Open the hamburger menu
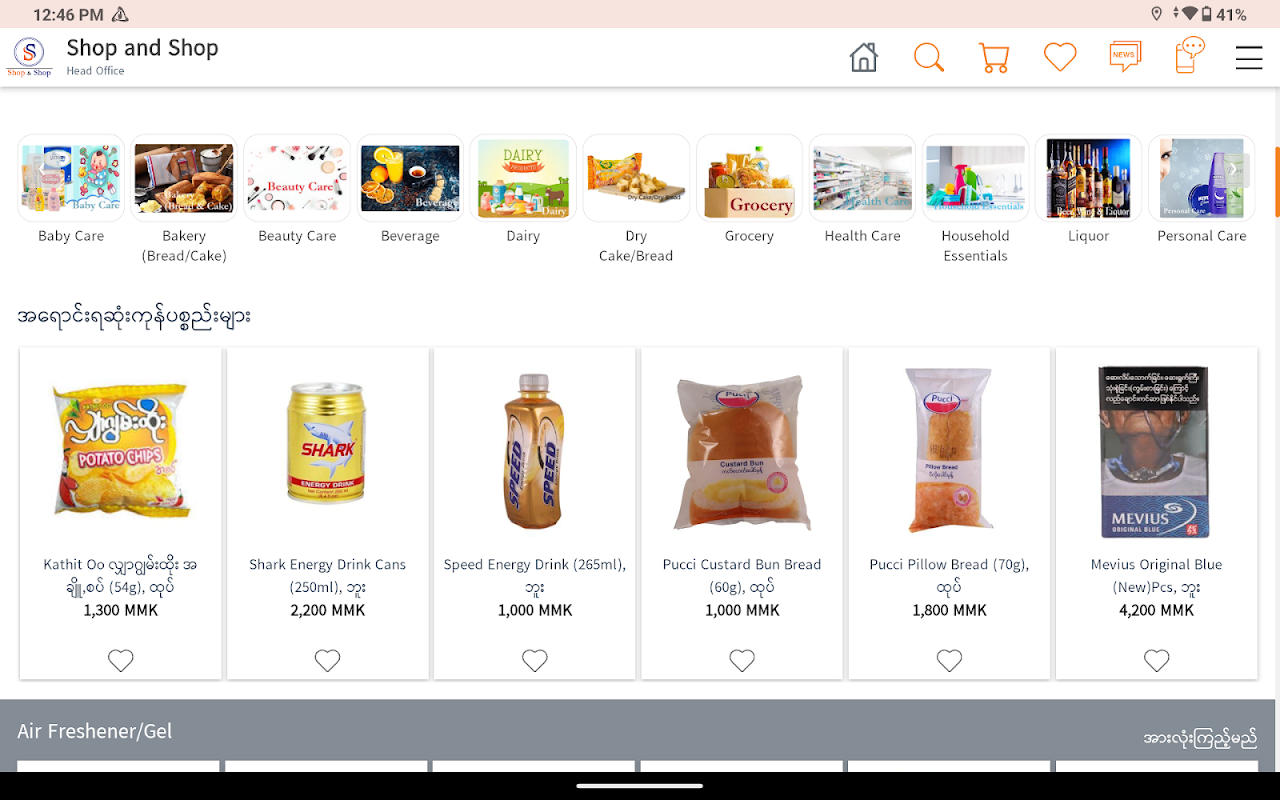Screen dimensions: 1280x800 (1249, 58)
